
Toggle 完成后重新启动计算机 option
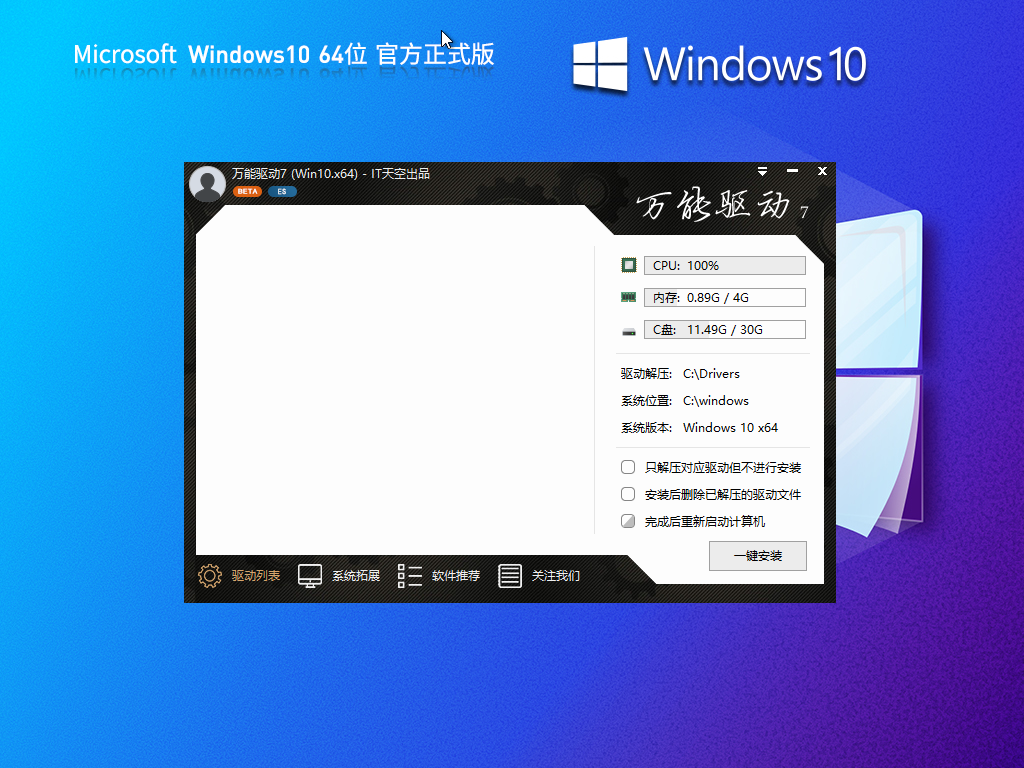[628, 520]
